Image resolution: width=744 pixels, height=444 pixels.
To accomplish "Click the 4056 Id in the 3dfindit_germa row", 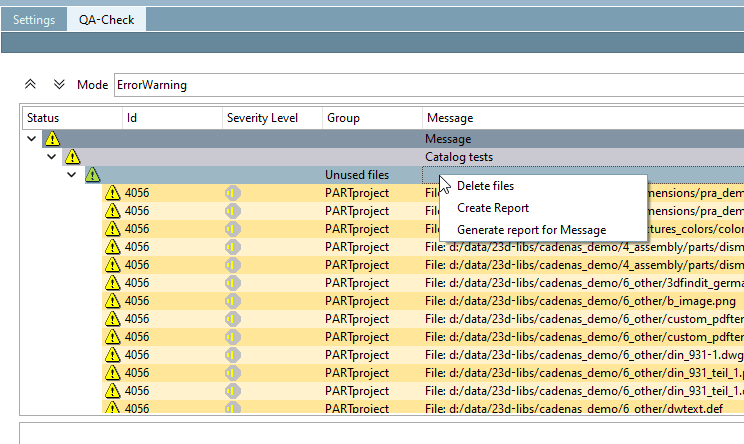I will tap(137, 283).
